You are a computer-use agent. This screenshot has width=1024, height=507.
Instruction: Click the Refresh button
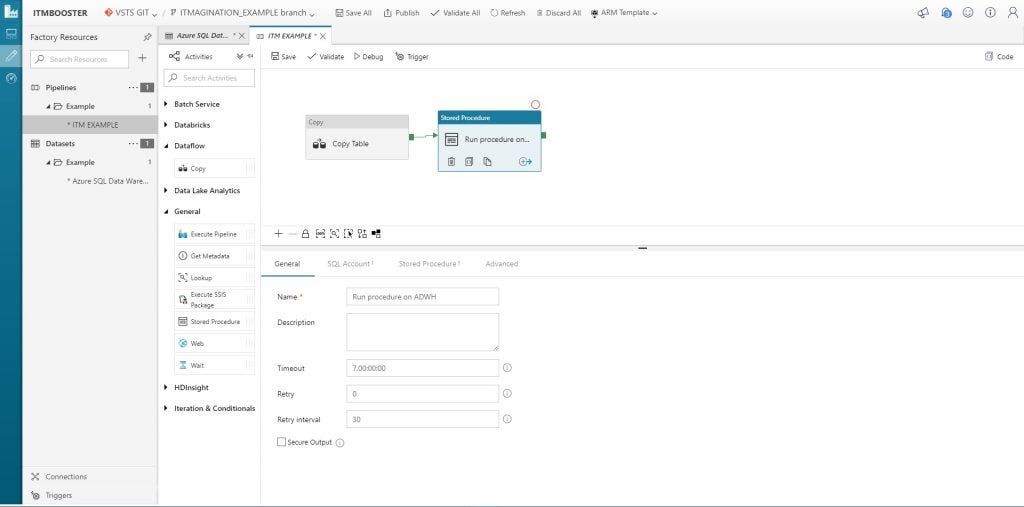click(507, 13)
